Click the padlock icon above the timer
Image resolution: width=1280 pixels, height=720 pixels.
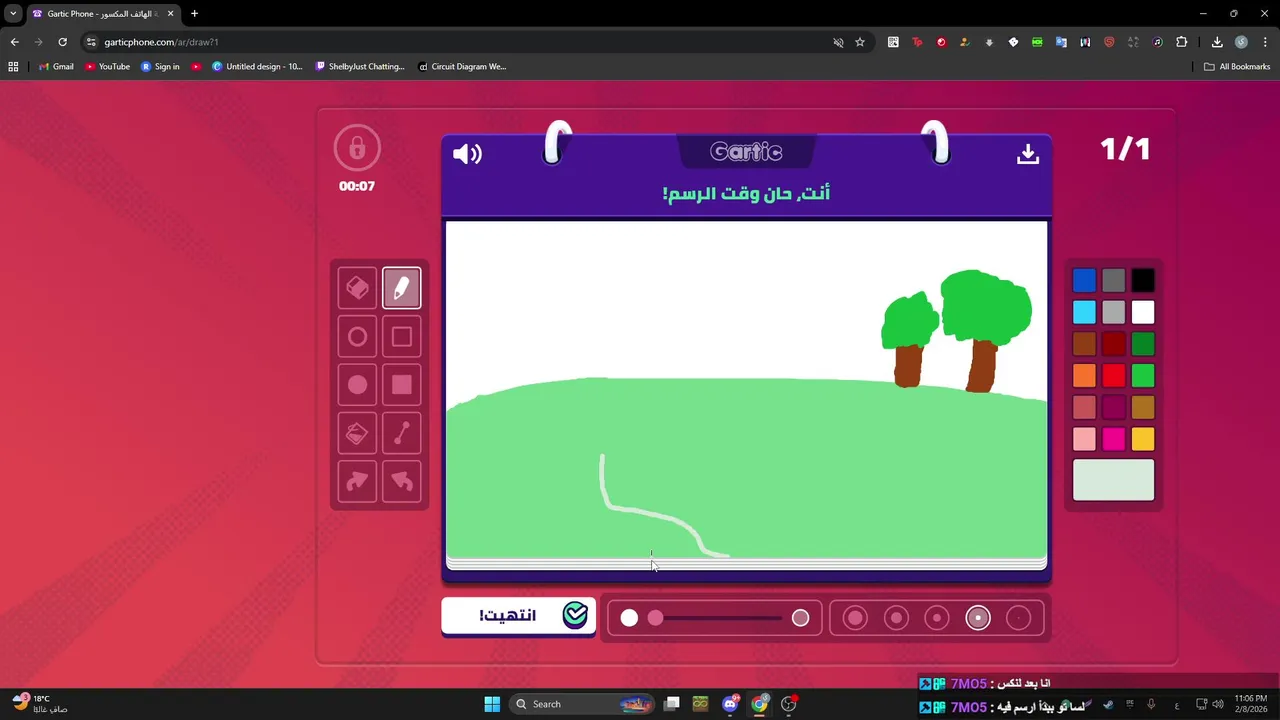click(x=357, y=149)
